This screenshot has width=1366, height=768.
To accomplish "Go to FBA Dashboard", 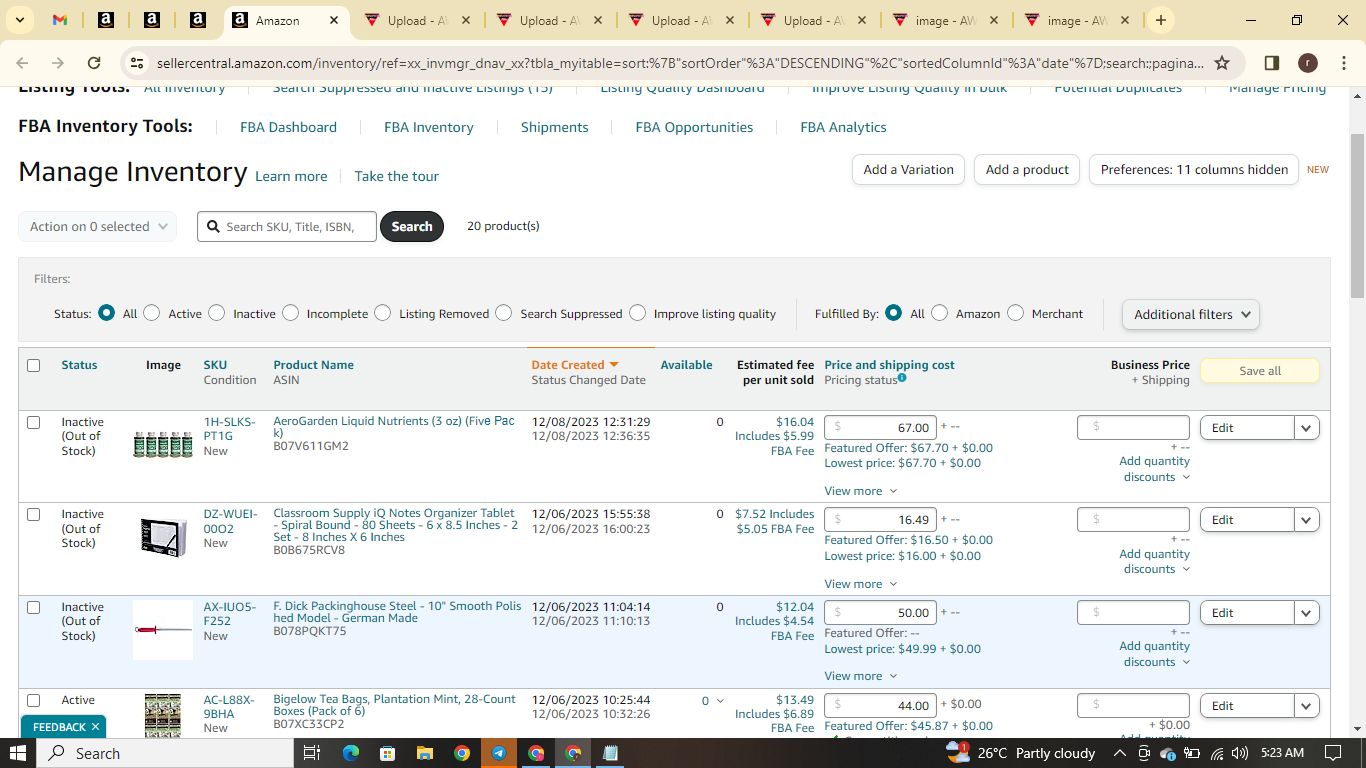I will (288, 127).
